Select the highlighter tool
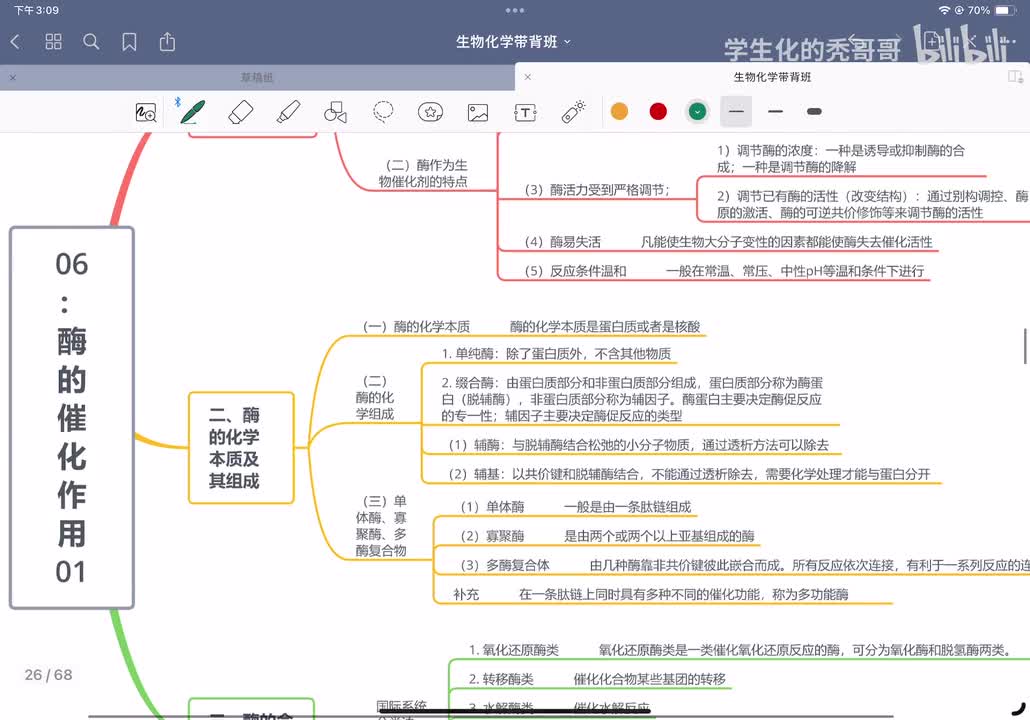 [288, 112]
